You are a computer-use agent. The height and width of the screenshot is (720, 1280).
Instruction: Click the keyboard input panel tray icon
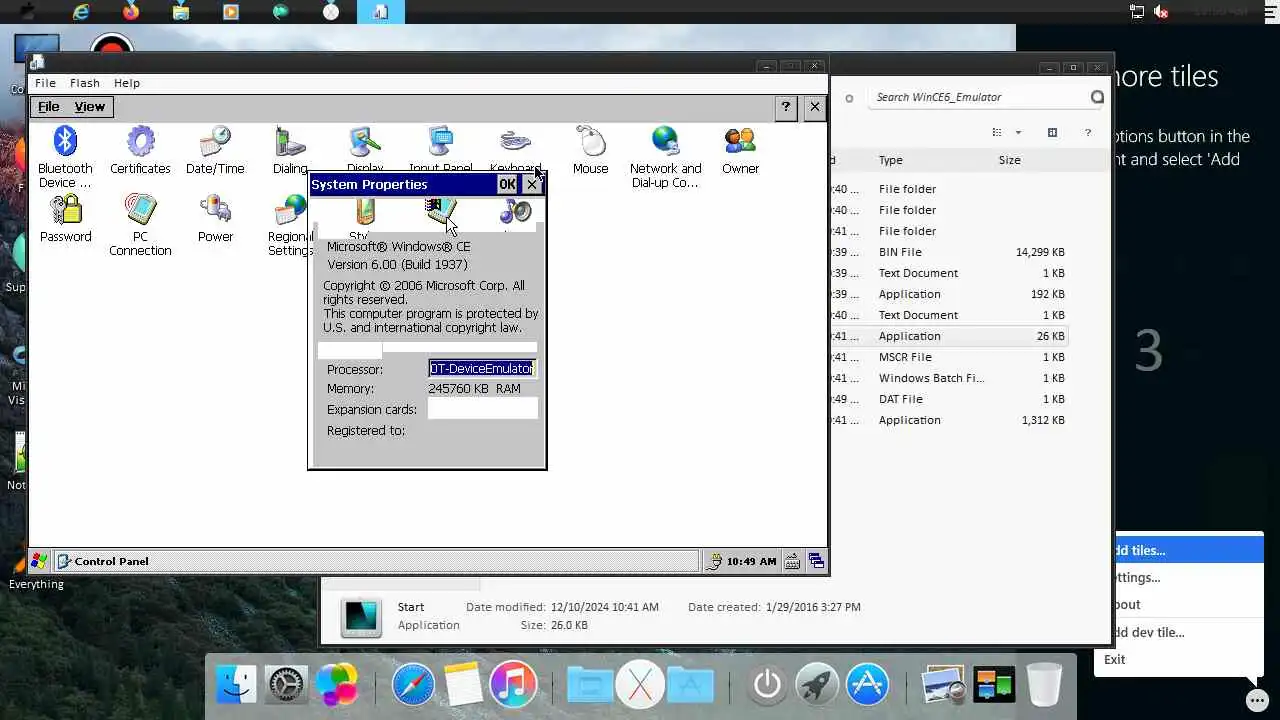click(x=792, y=561)
